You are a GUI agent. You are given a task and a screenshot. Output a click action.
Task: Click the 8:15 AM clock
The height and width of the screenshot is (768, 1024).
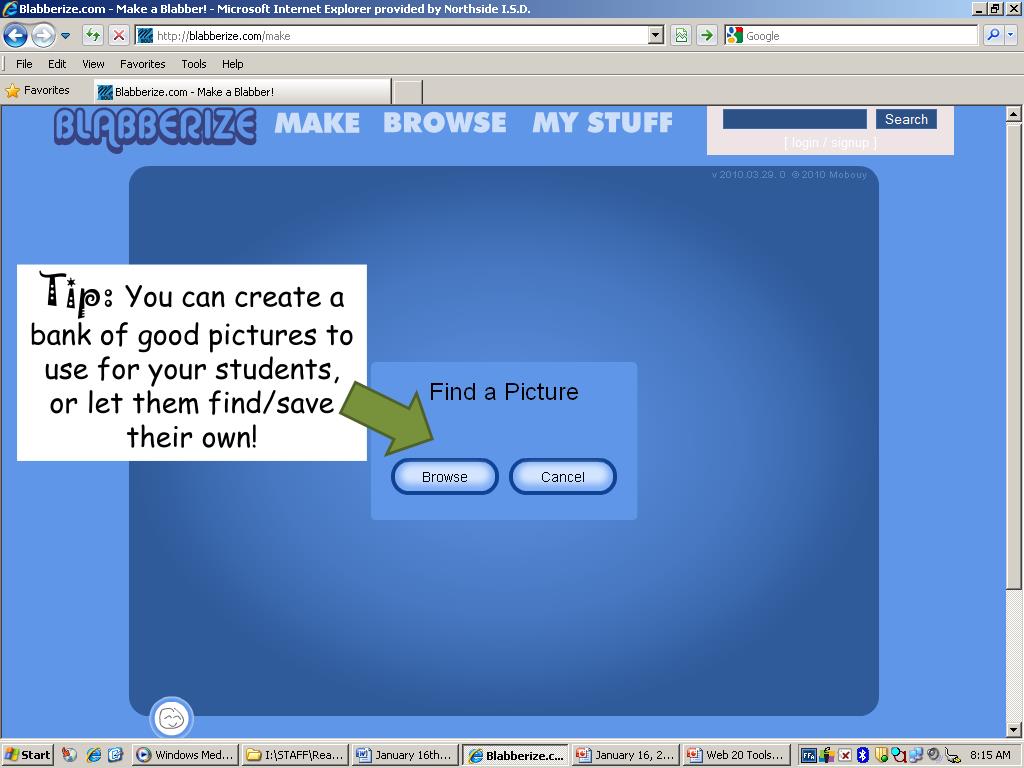tap(990, 755)
